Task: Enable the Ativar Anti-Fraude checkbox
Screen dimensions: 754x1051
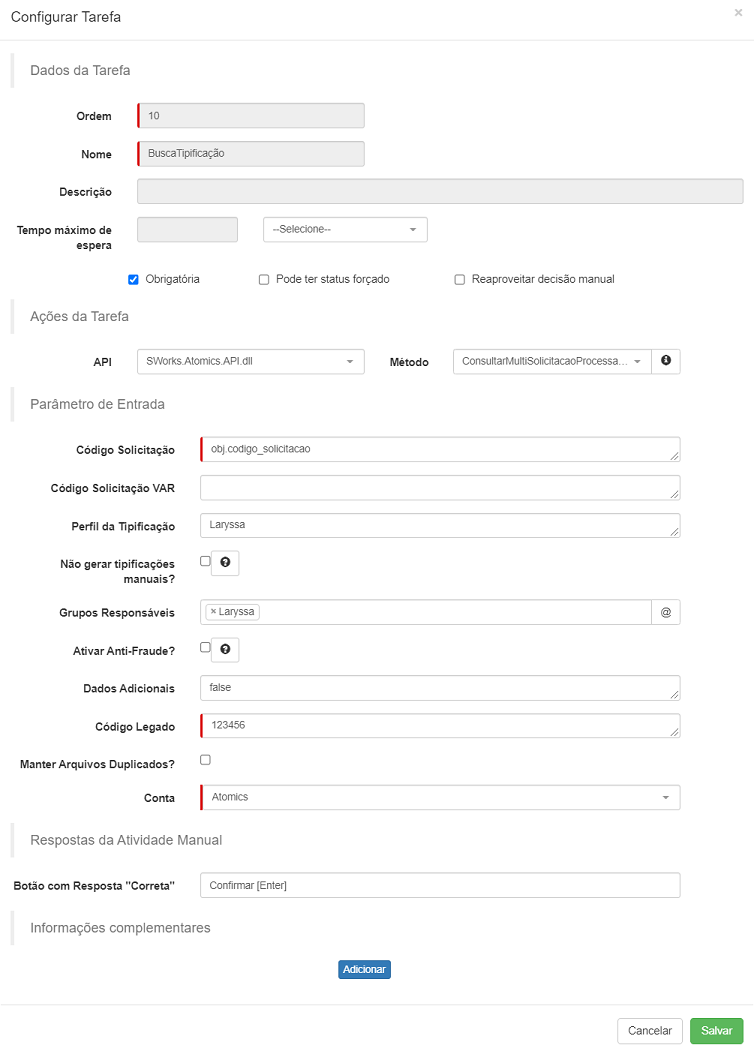Action: tap(205, 647)
